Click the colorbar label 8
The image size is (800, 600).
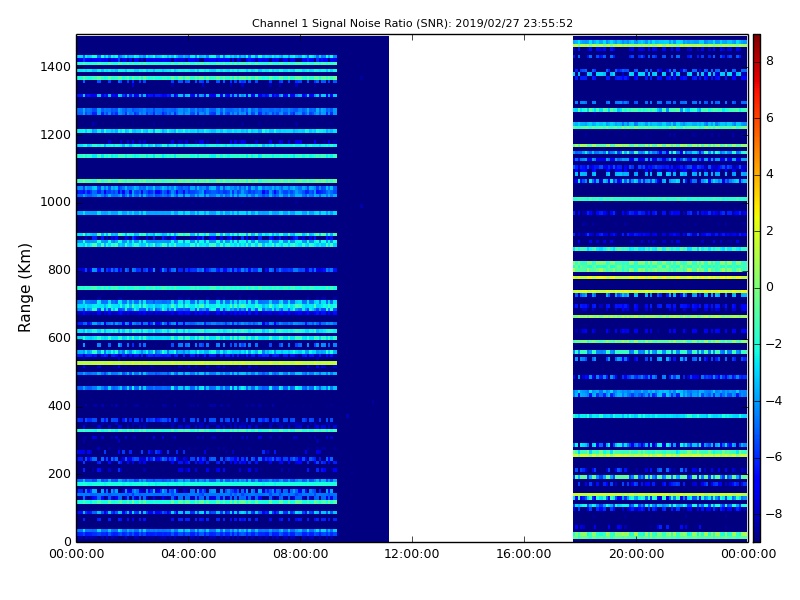[x=770, y=61]
